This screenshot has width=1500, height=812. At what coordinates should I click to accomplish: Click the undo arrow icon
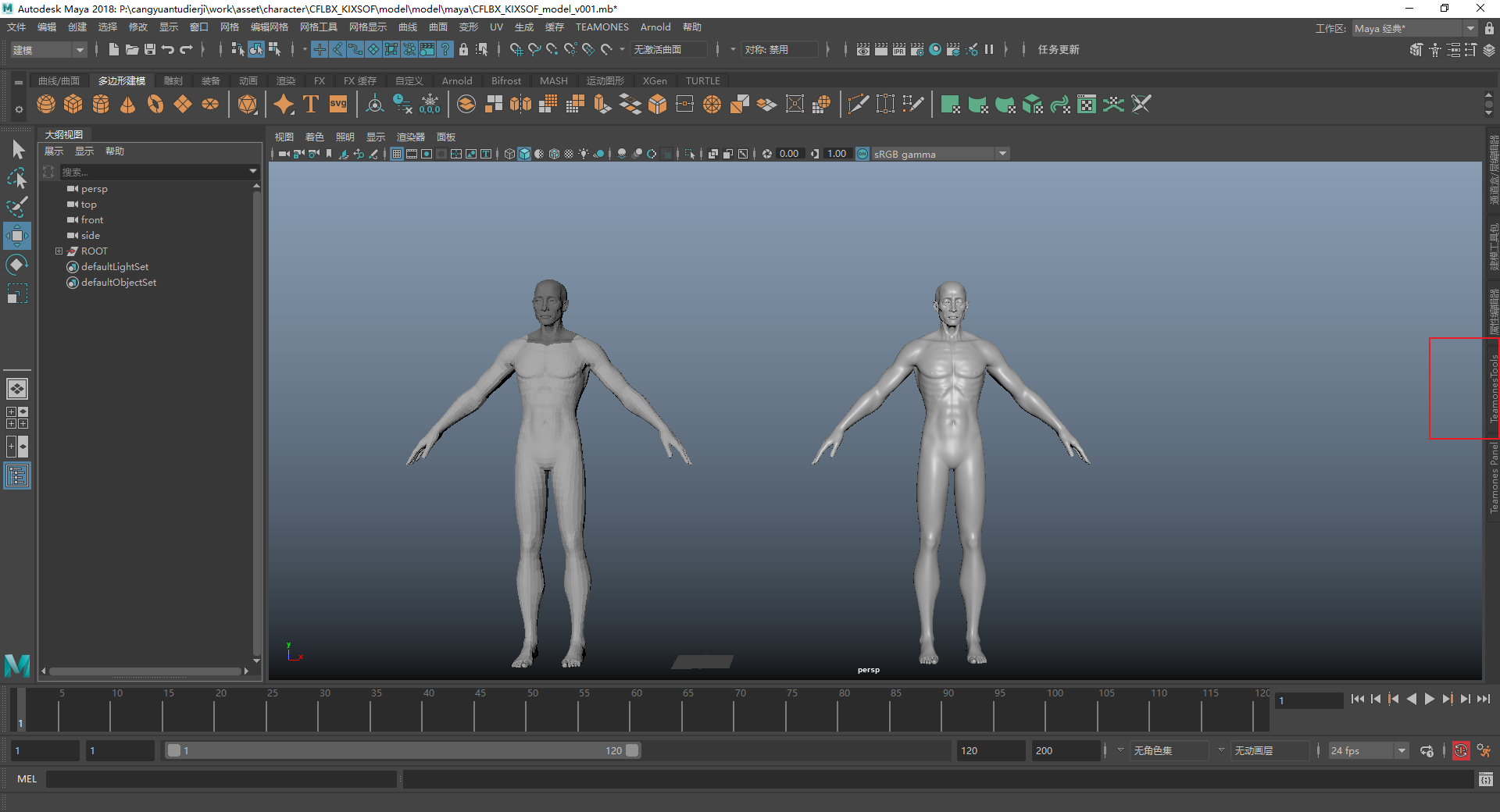(x=168, y=49)
